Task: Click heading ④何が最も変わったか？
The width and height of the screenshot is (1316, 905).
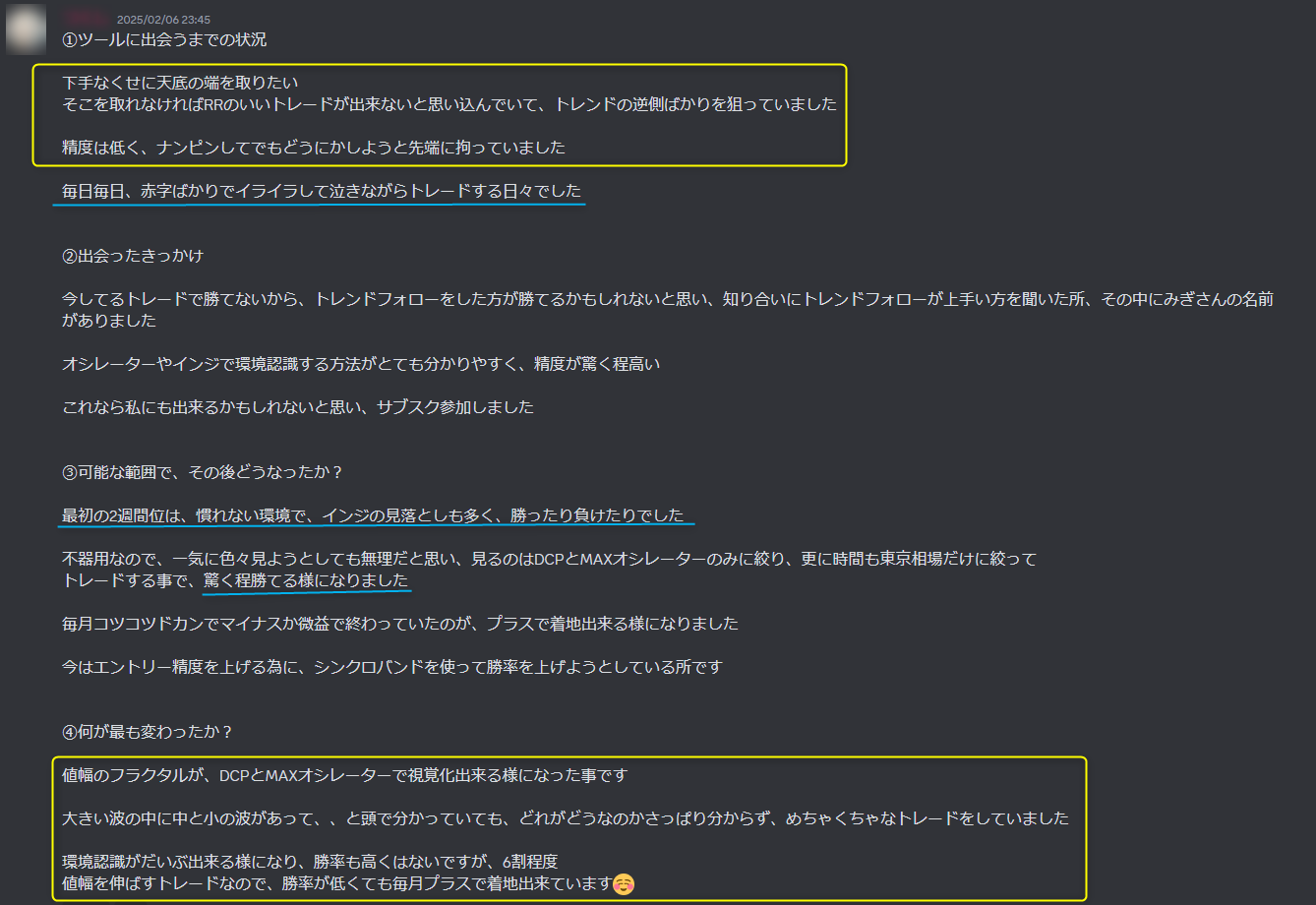Action: 148,732
